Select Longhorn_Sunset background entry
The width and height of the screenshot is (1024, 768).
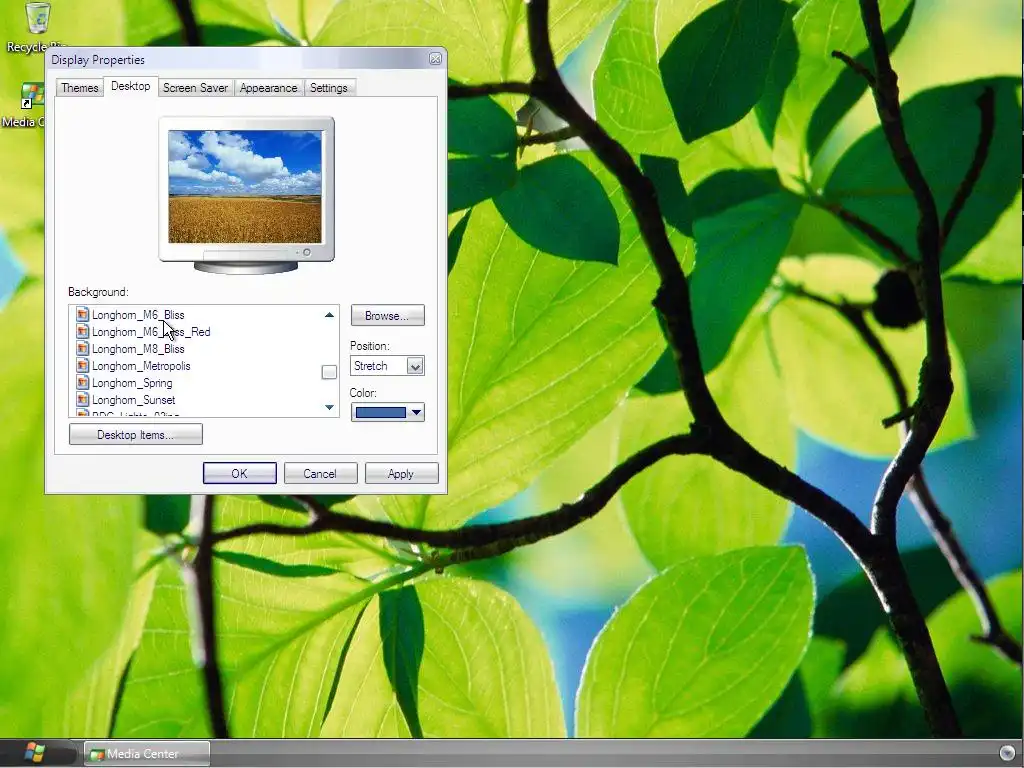[133, 400]
